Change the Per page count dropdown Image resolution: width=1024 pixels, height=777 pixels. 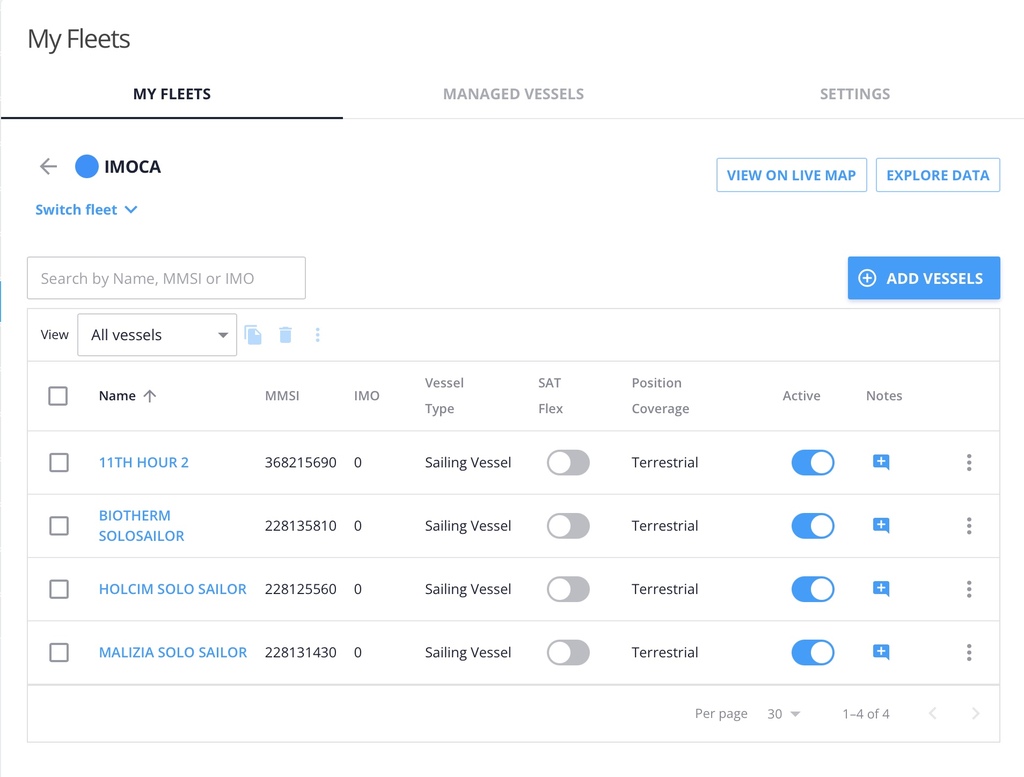784,714
